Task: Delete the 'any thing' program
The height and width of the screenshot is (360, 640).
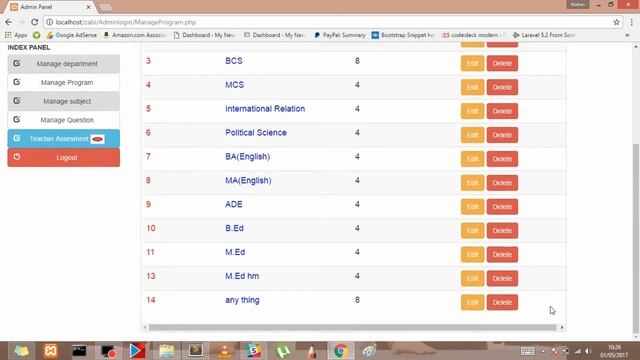Action: pos(502,302)
